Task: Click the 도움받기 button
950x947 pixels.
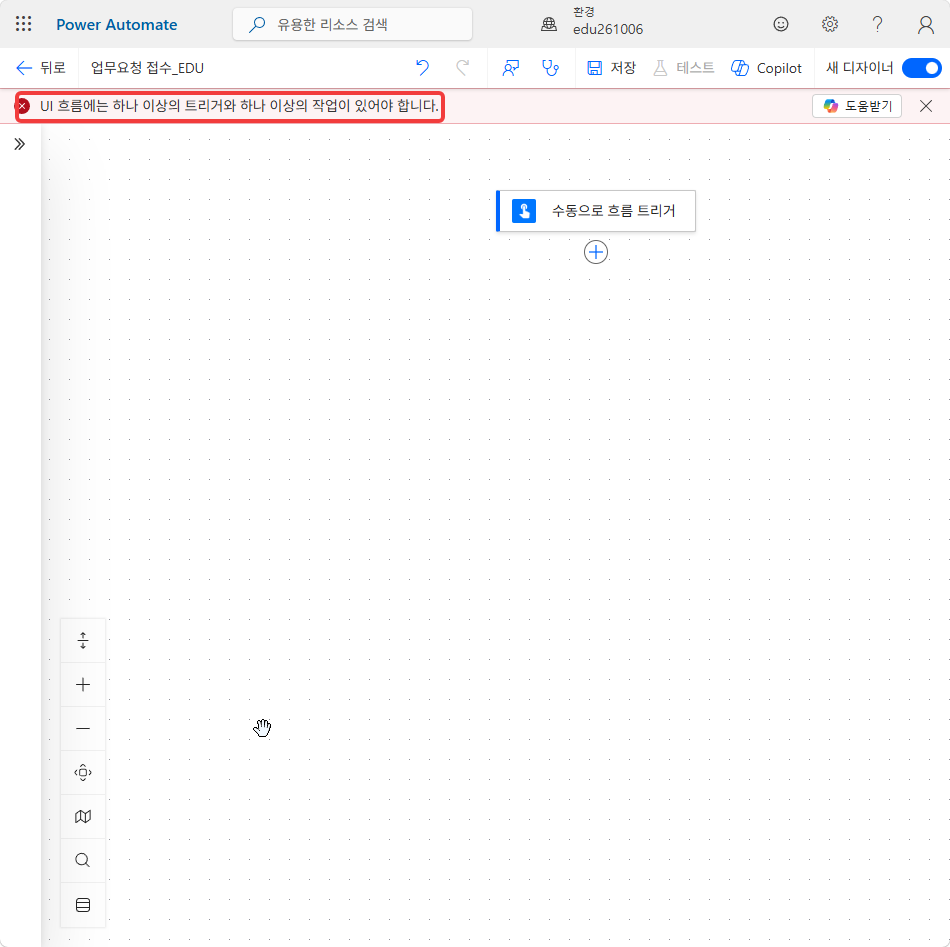Action: (857, 106)
